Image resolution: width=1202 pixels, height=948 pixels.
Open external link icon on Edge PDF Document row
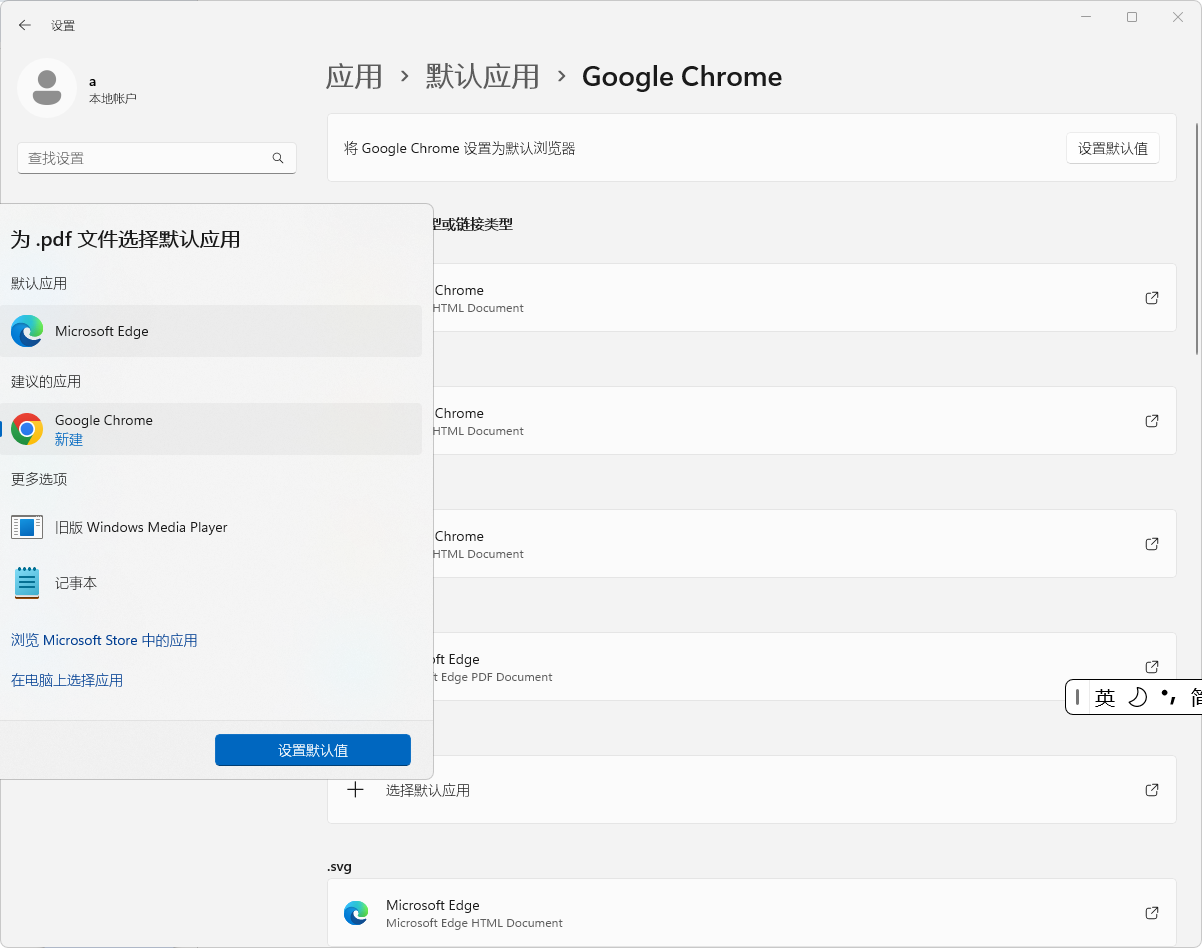1152,667
